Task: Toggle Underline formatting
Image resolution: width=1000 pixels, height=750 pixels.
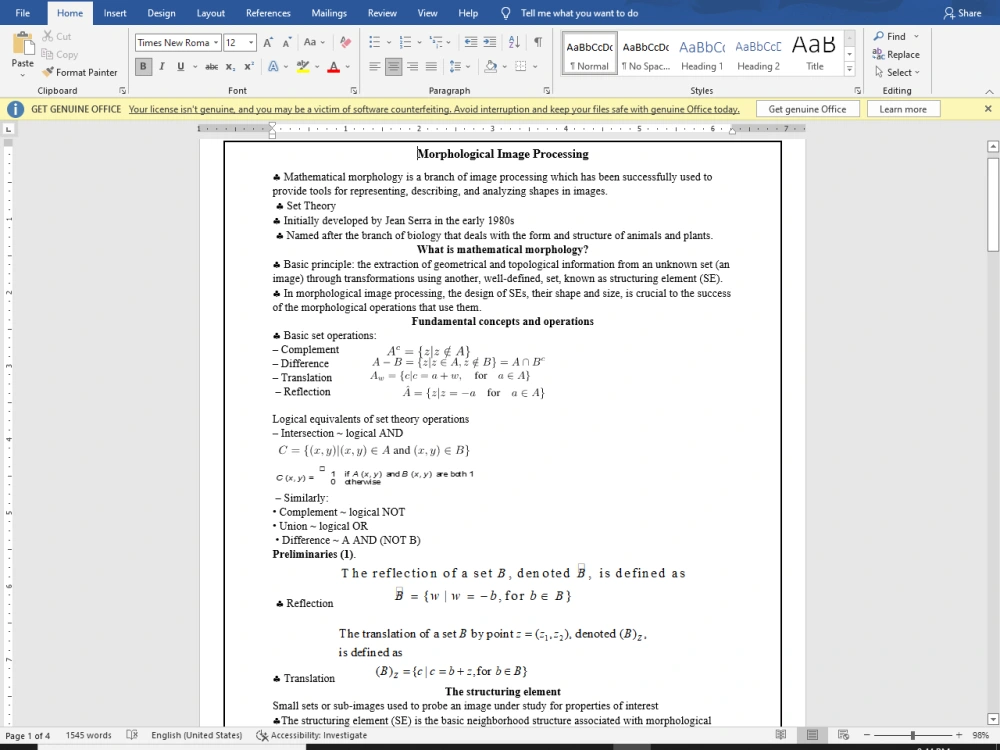Action: pyautogui.click(x=180, y=66)
